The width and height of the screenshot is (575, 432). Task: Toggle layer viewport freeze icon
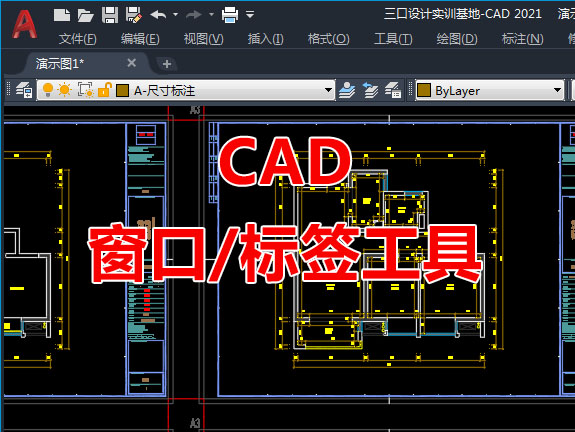tap(85, 90)
